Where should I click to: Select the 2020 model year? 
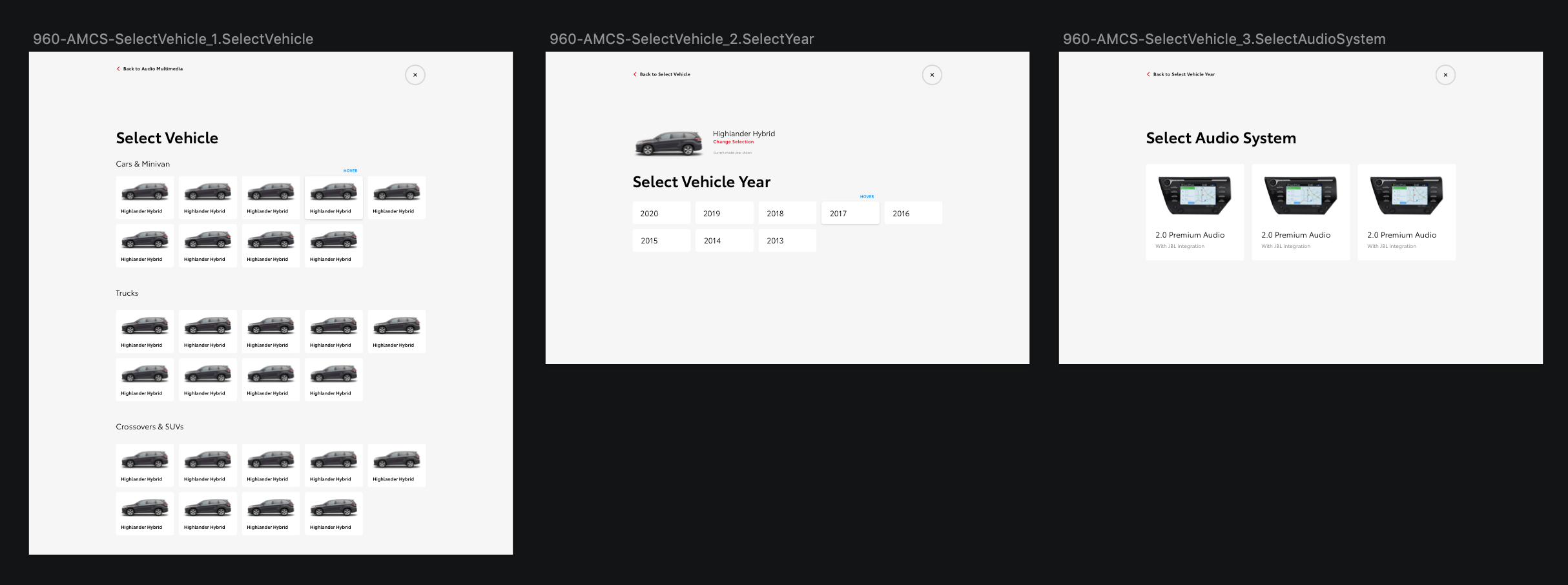(x=661, y=213)
